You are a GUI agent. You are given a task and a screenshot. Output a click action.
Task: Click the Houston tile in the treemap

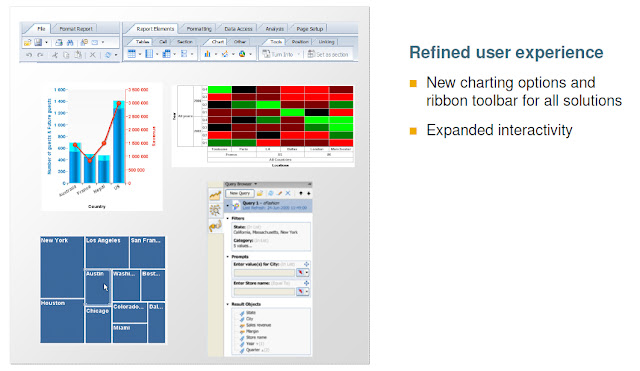pyautogui.click(x=62, y=321)
